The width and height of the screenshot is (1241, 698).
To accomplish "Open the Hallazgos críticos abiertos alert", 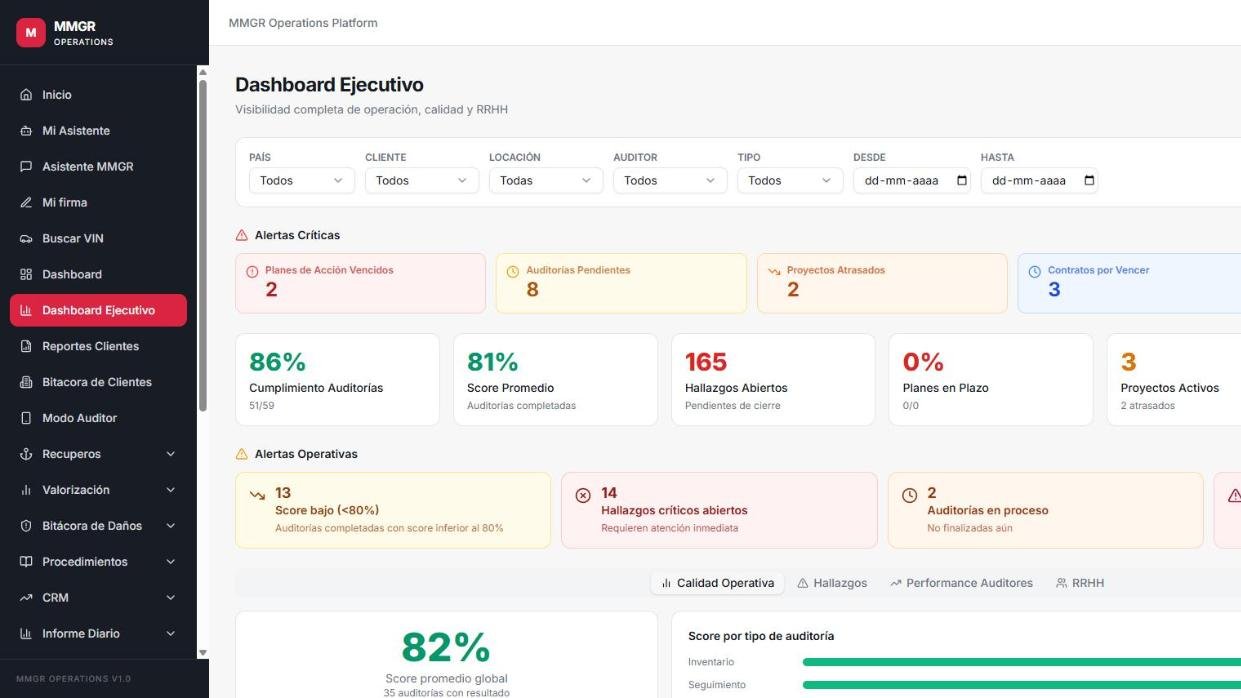I will [x=719, y=511].
